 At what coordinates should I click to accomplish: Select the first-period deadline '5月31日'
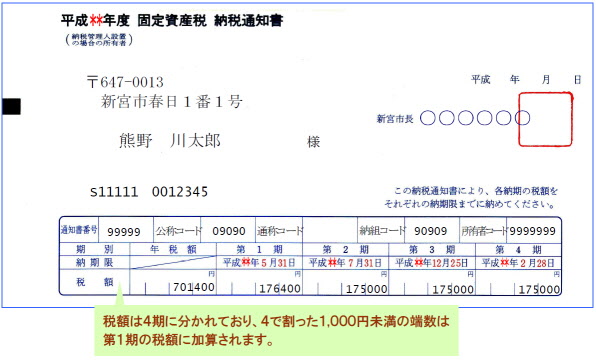(278, 263)
